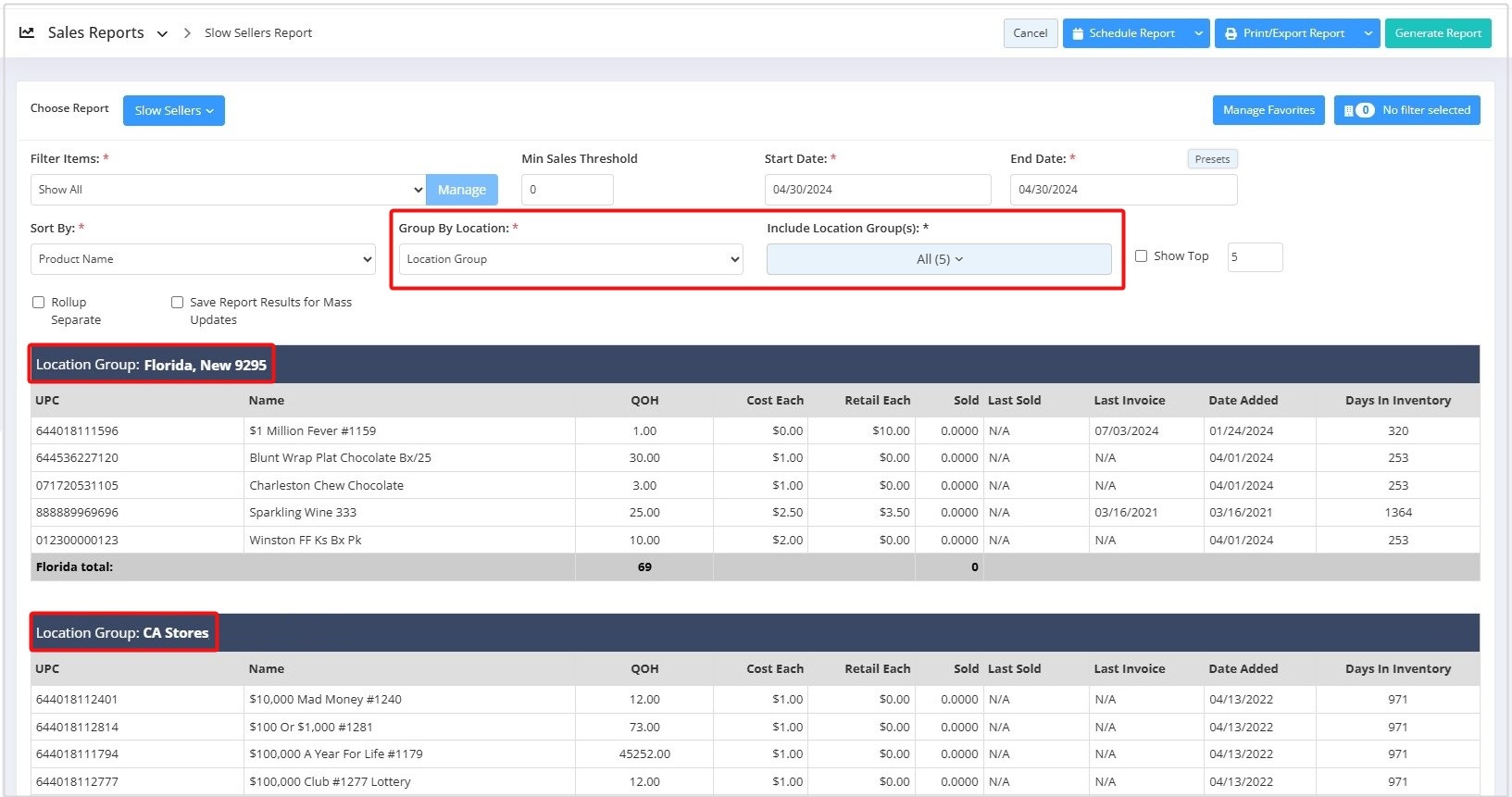Click the Location Group Florida, New 9295 header
1512x797 pixels.
151,365
